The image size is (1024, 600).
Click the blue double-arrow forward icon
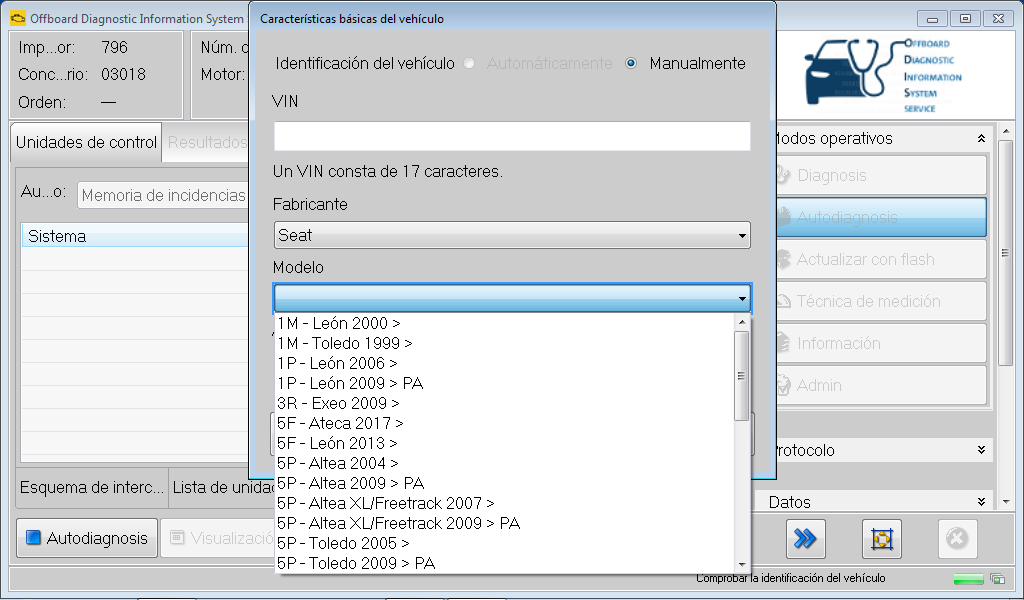pyautogui.click(x=805, y=539)
